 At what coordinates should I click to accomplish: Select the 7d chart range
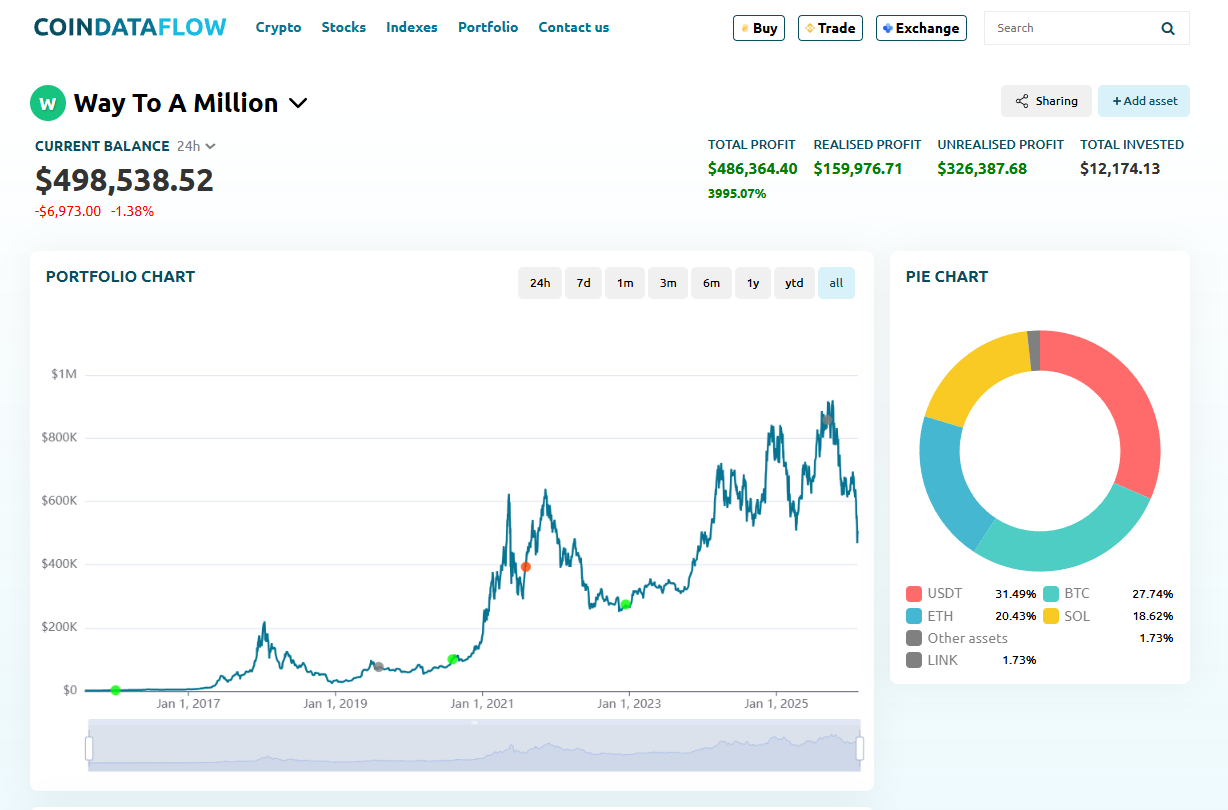[x=583, y=283]
